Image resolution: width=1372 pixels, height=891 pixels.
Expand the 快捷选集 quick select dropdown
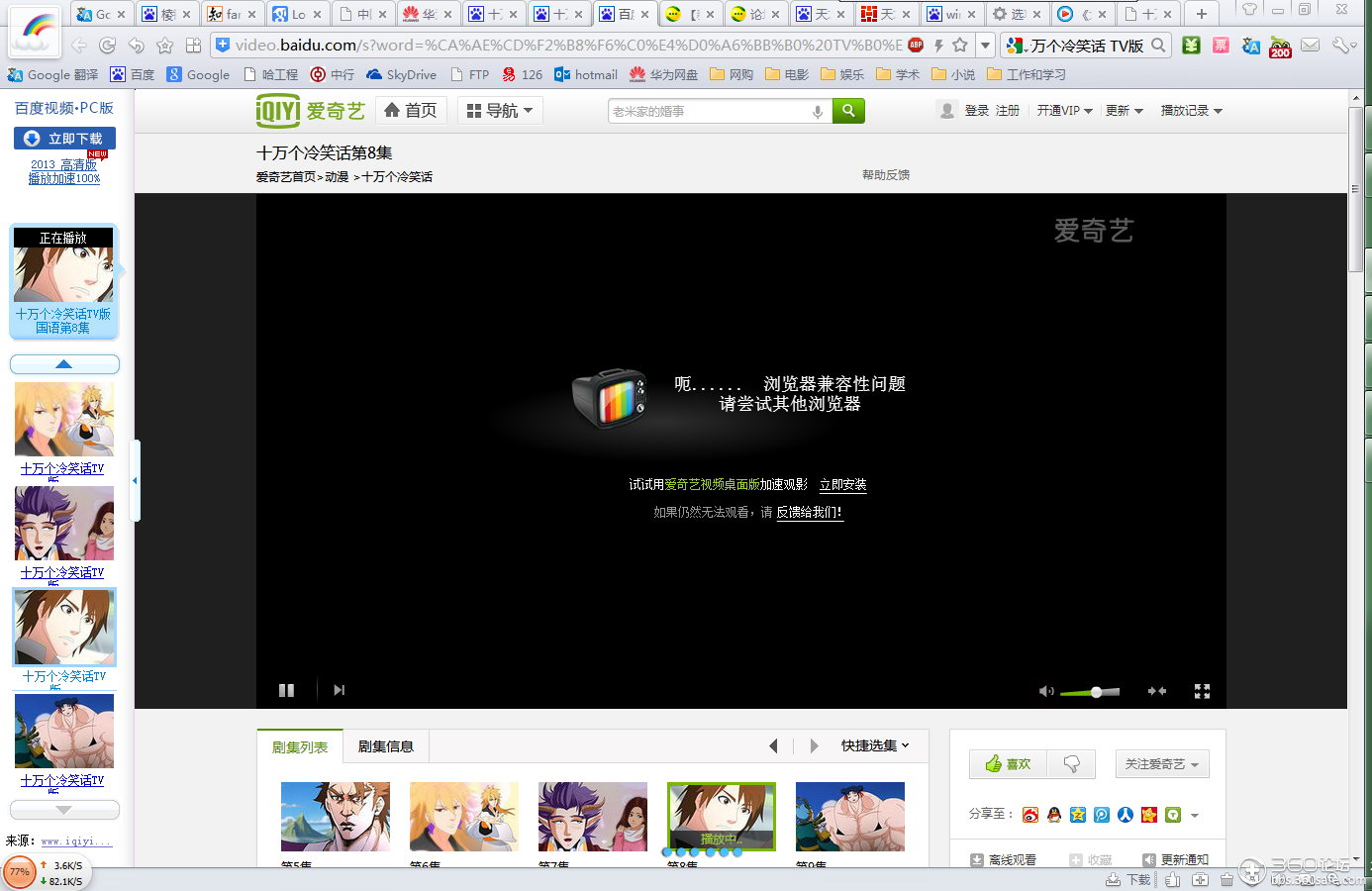pos(875,745)
